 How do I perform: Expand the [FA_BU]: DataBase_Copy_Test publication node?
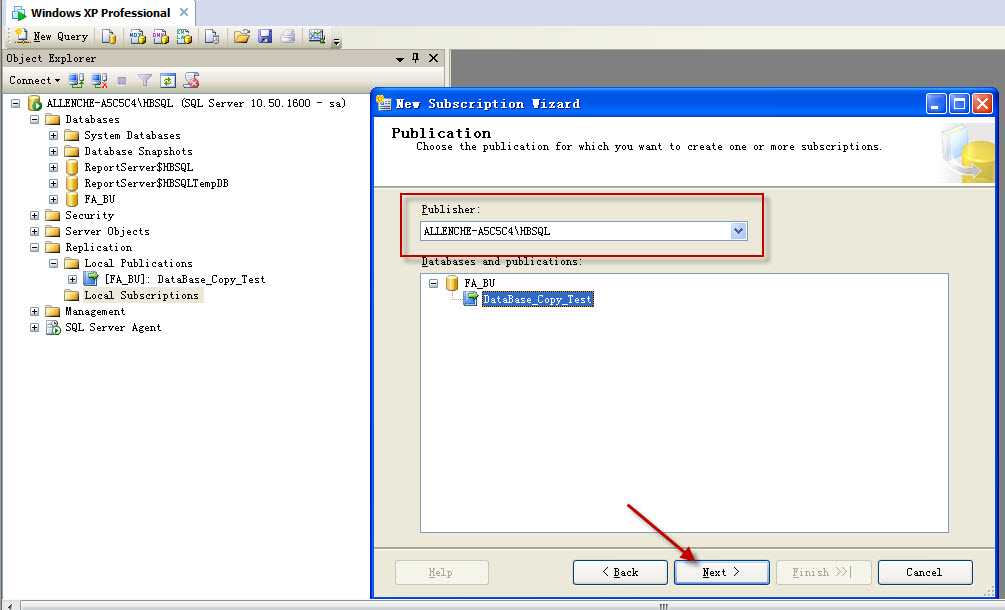coord(72,279)
